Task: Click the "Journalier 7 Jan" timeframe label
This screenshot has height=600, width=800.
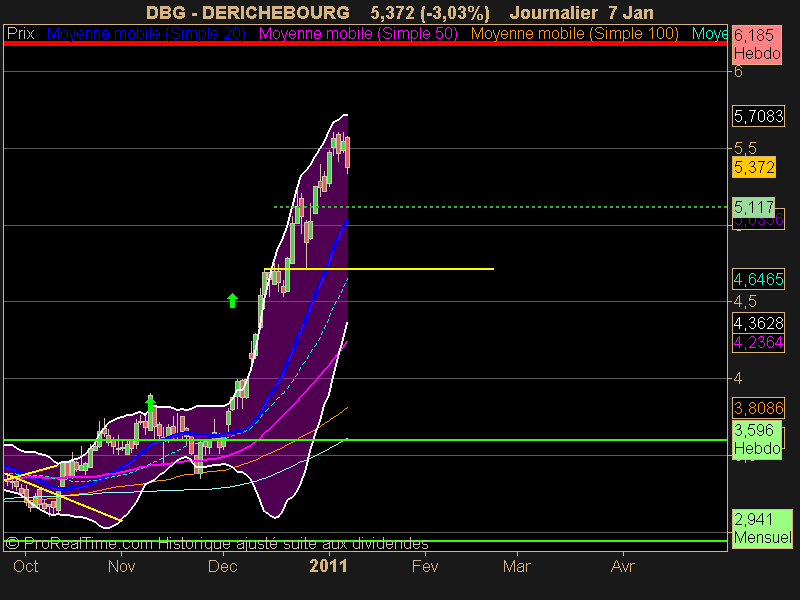Action: (x=581, y=12)
